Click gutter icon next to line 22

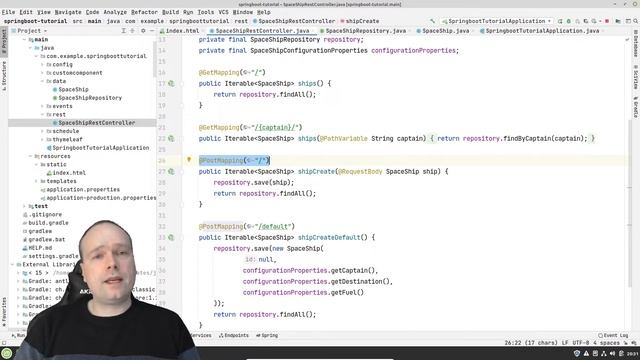tap(171, 138)
